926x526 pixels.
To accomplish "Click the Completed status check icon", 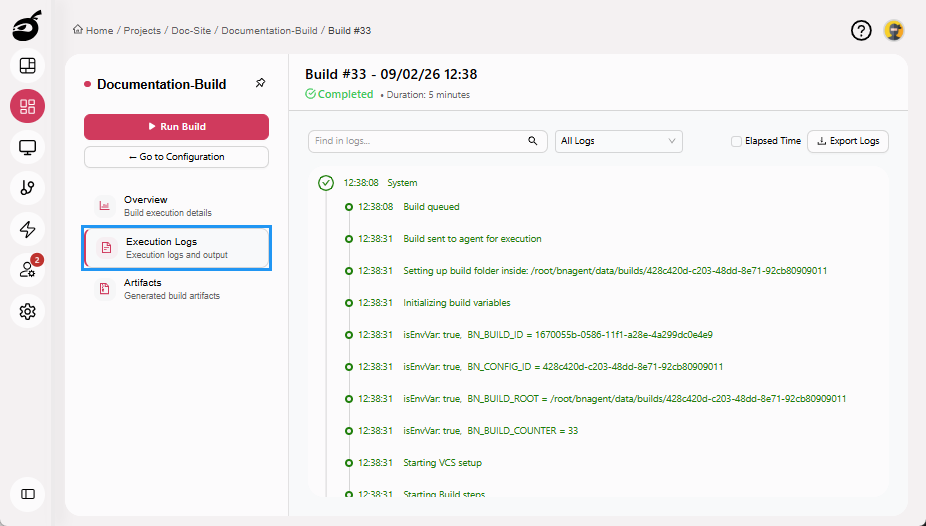I will pos(310,94).
